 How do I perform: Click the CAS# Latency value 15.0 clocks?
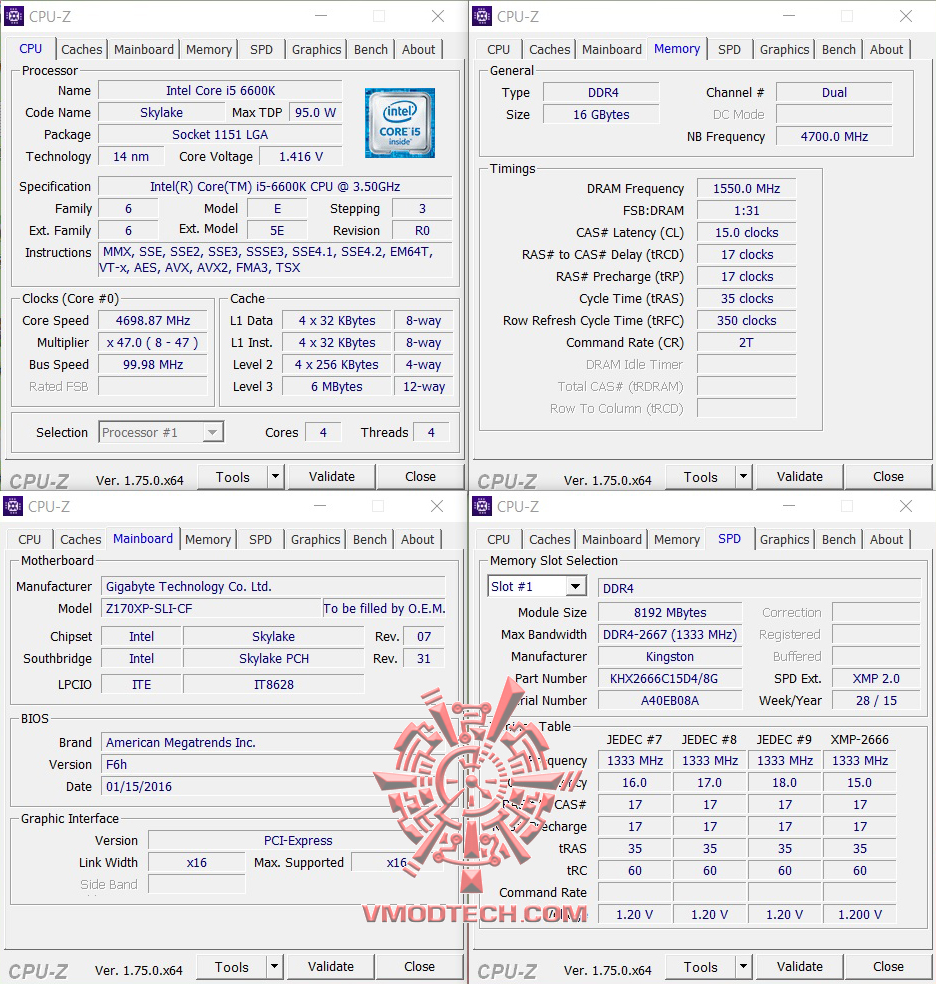(x=747, y=233)
